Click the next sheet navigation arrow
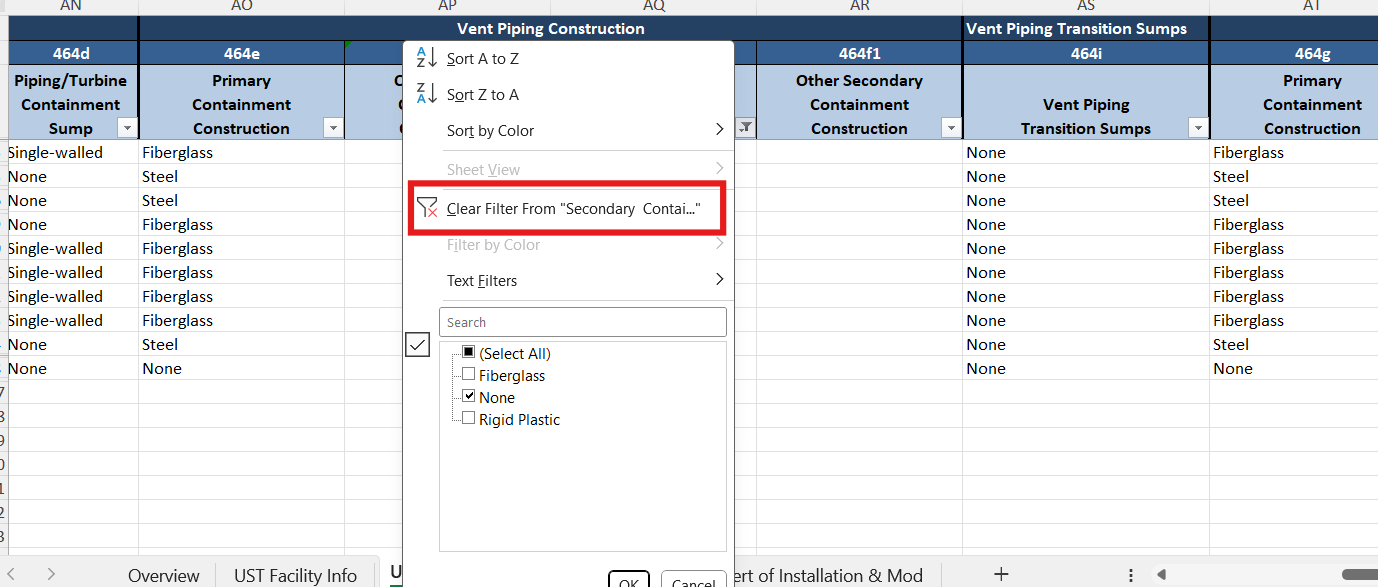The height and width of the screenshot is (587, 1378). (x=51, y=574)
